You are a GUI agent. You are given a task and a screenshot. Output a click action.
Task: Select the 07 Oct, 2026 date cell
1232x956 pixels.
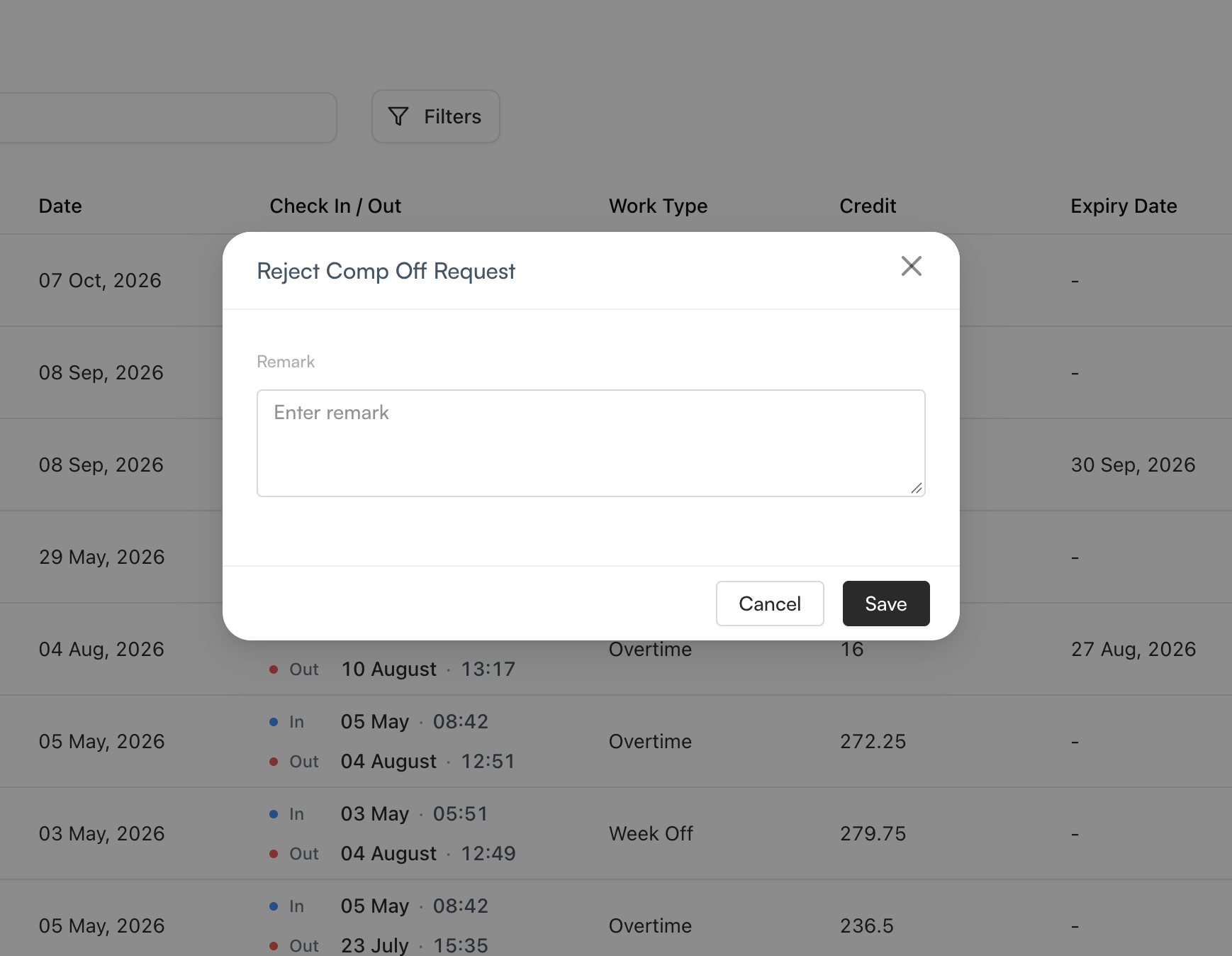point(100,280)
